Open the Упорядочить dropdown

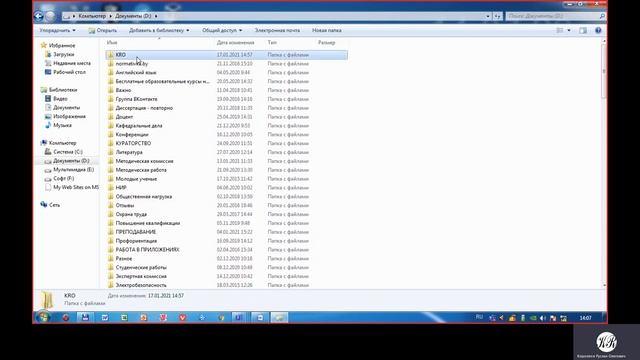pos(57,30)
